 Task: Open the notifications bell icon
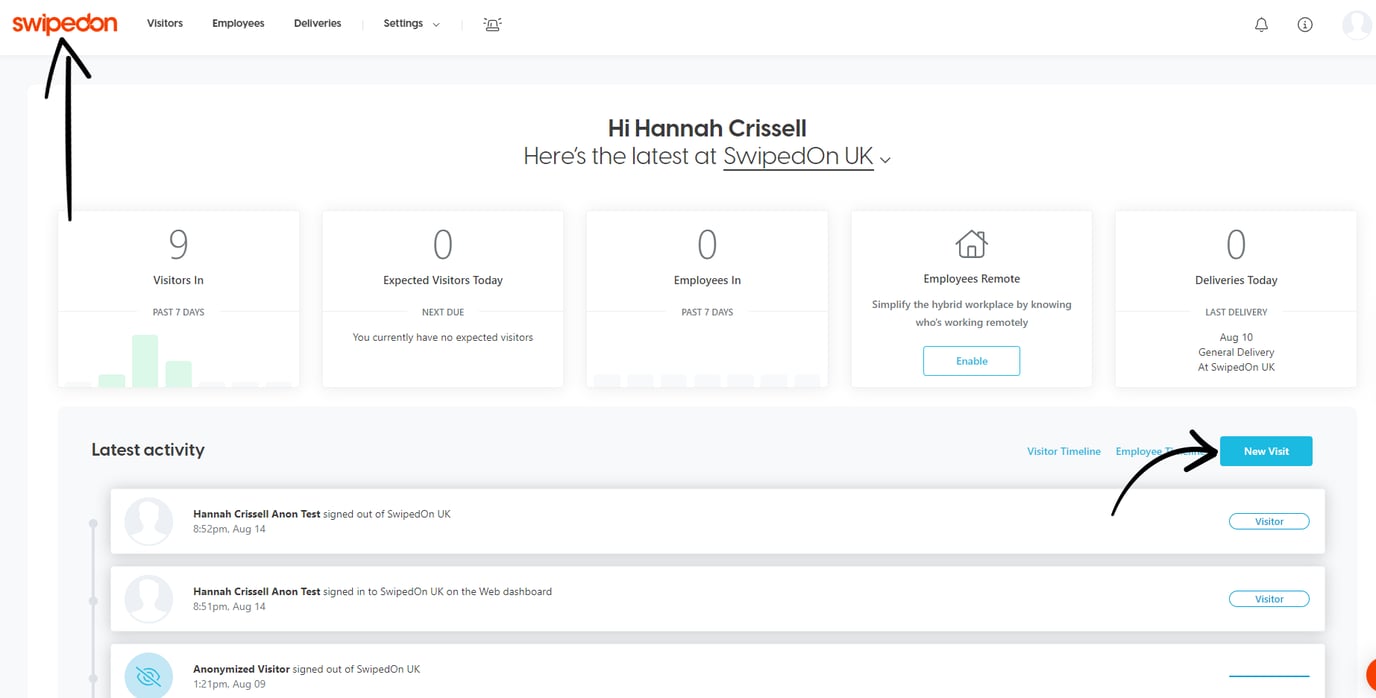[1261, 25]
